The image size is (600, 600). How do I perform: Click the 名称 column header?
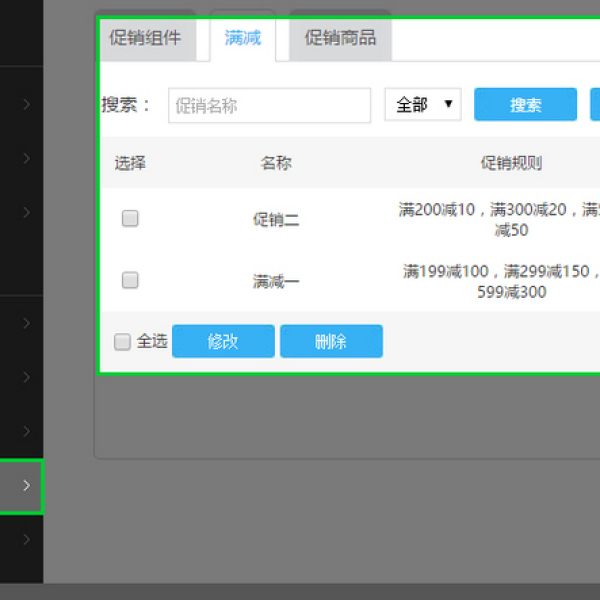(x=276, y=163)
